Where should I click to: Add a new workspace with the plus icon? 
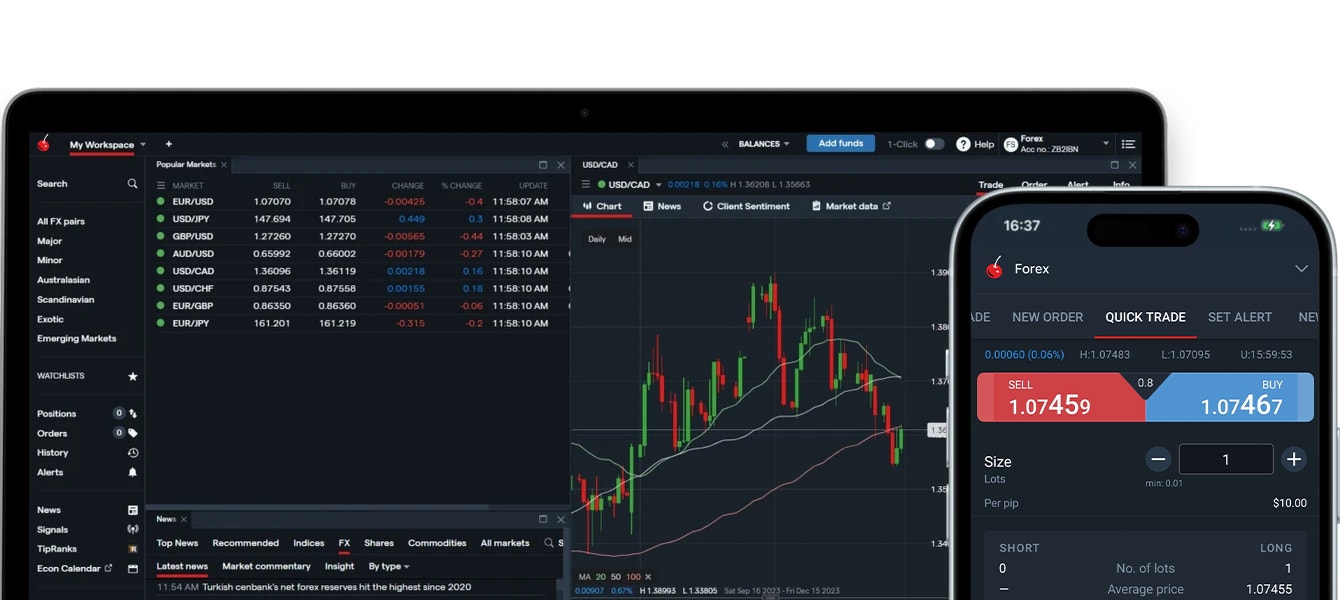(169, 144)
